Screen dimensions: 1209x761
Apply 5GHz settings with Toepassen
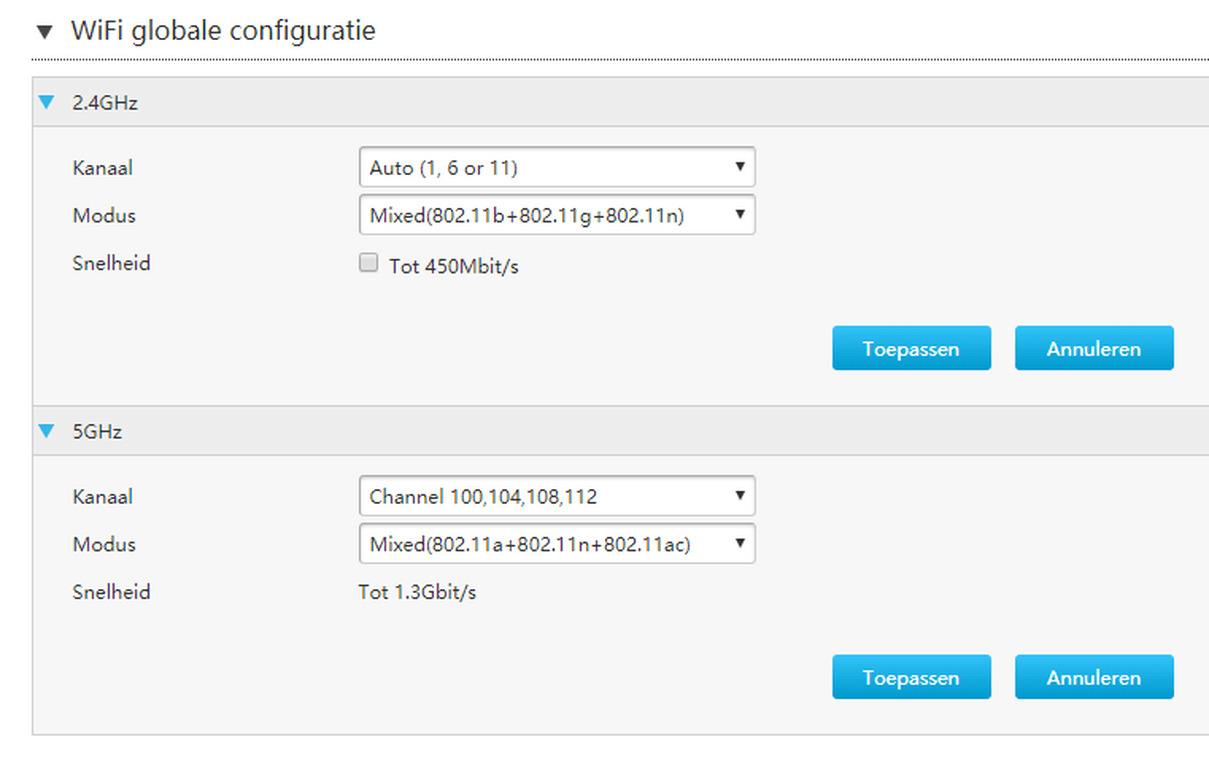click(x=911, y=678)
